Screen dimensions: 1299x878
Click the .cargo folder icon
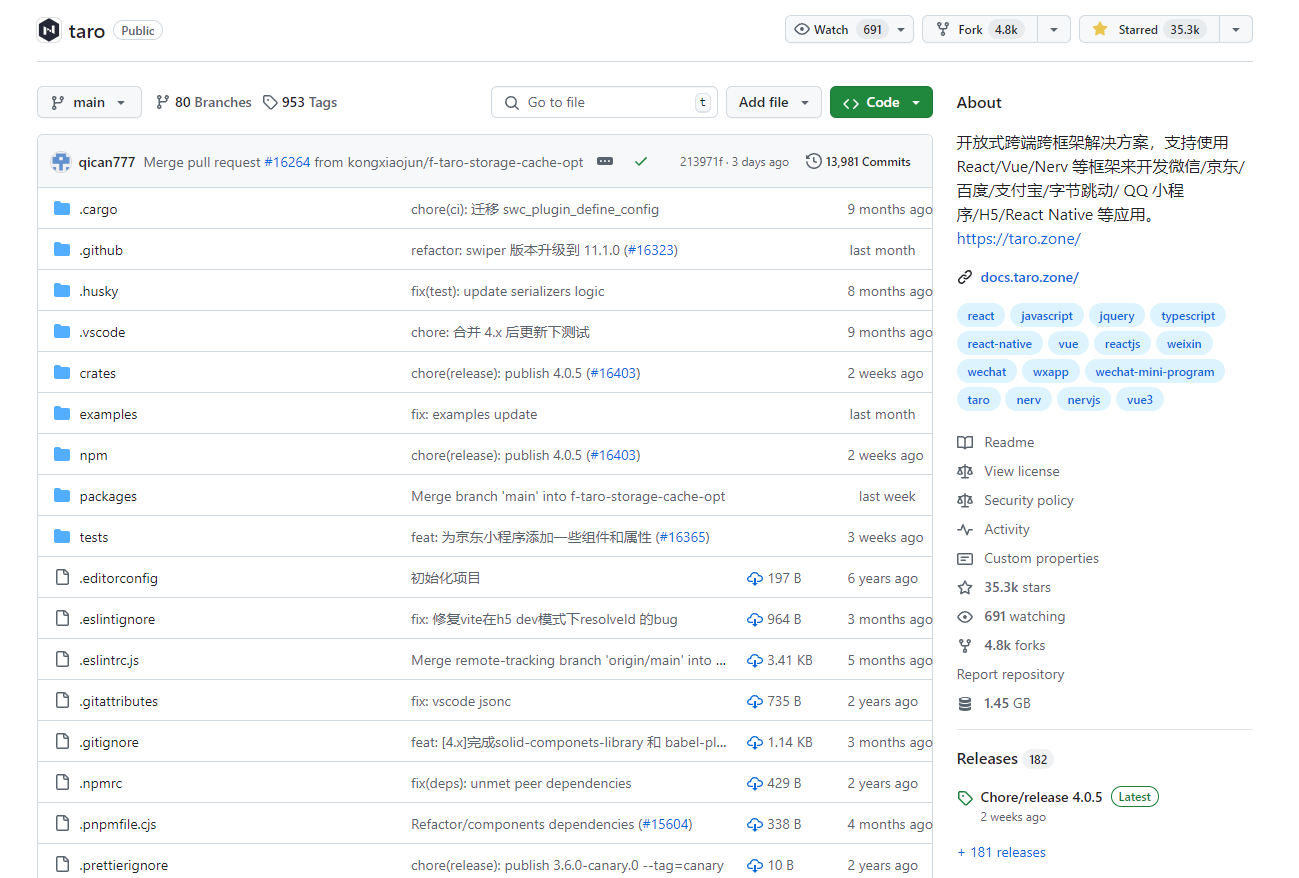click(62, 209)
